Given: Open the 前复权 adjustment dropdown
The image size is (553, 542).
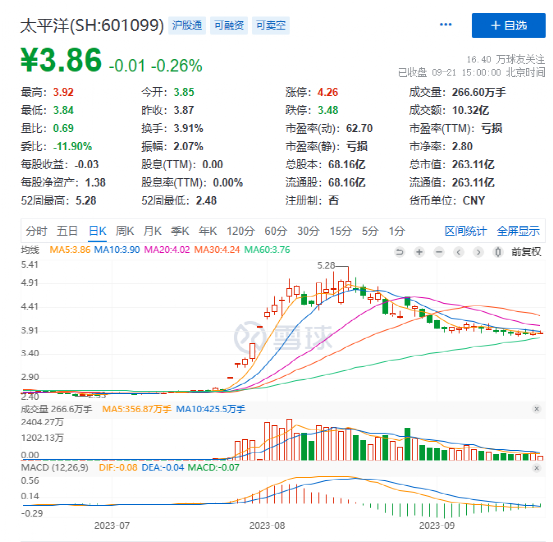Looking at the screenshot, I should [x=526, y=252].
